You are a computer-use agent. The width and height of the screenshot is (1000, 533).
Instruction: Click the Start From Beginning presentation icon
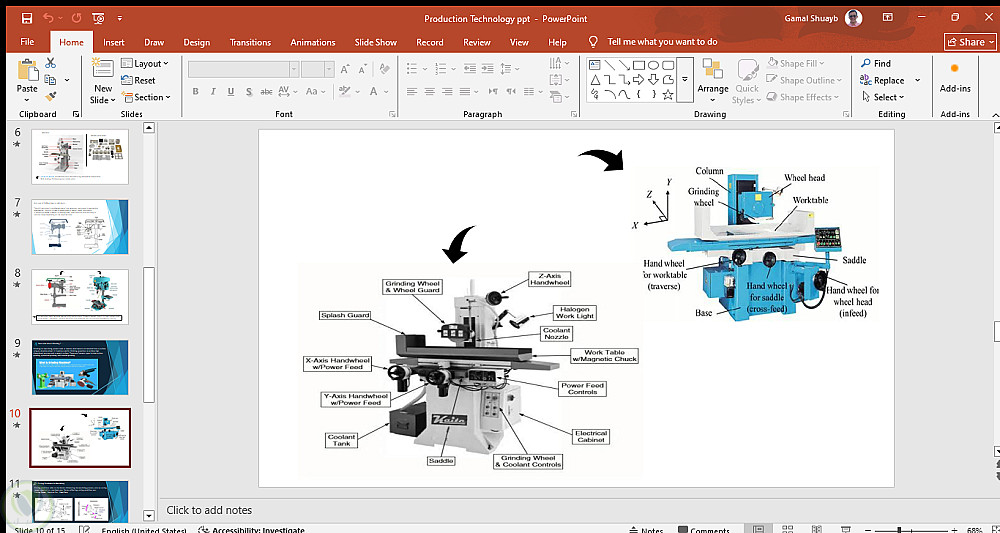coord(97,18)
